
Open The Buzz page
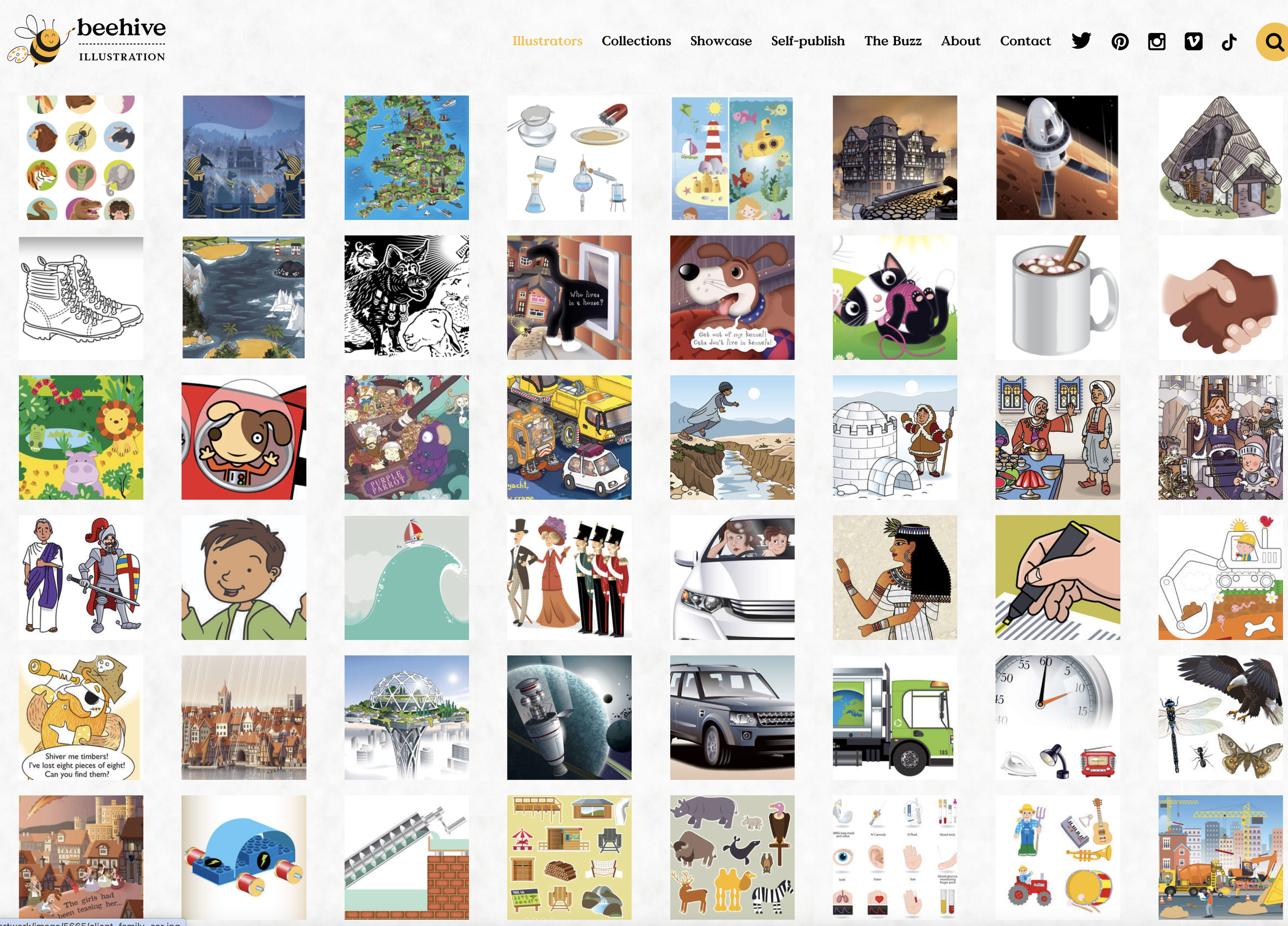(893, 41)
